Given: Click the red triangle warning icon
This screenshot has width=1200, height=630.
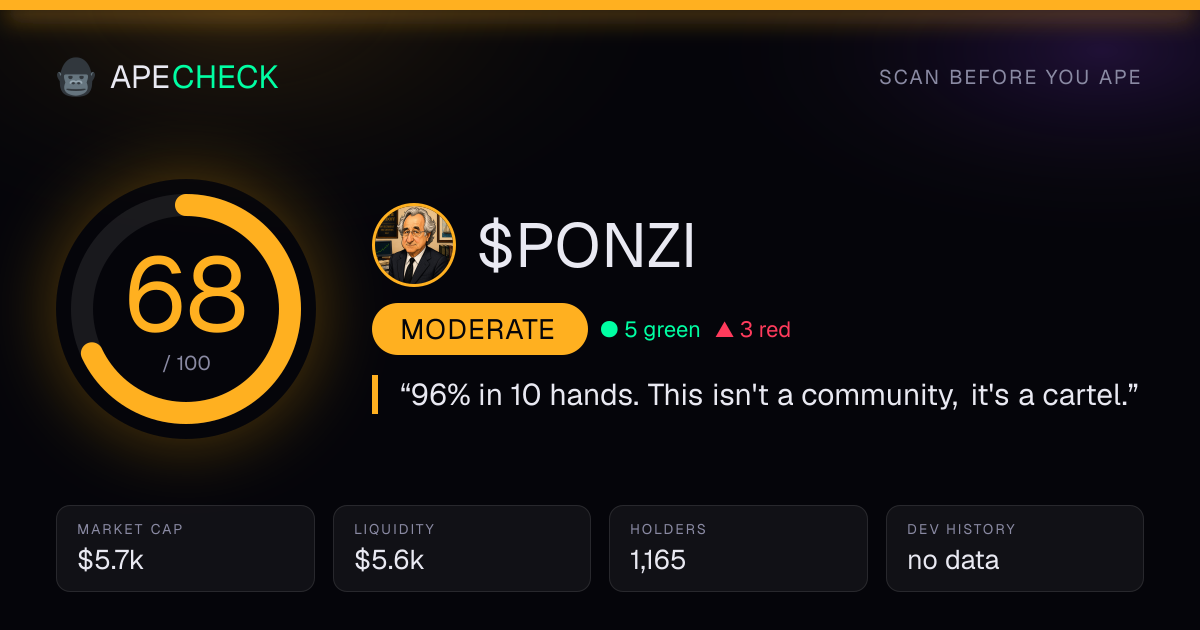Looking at the screenshot, I should point(724,329).
